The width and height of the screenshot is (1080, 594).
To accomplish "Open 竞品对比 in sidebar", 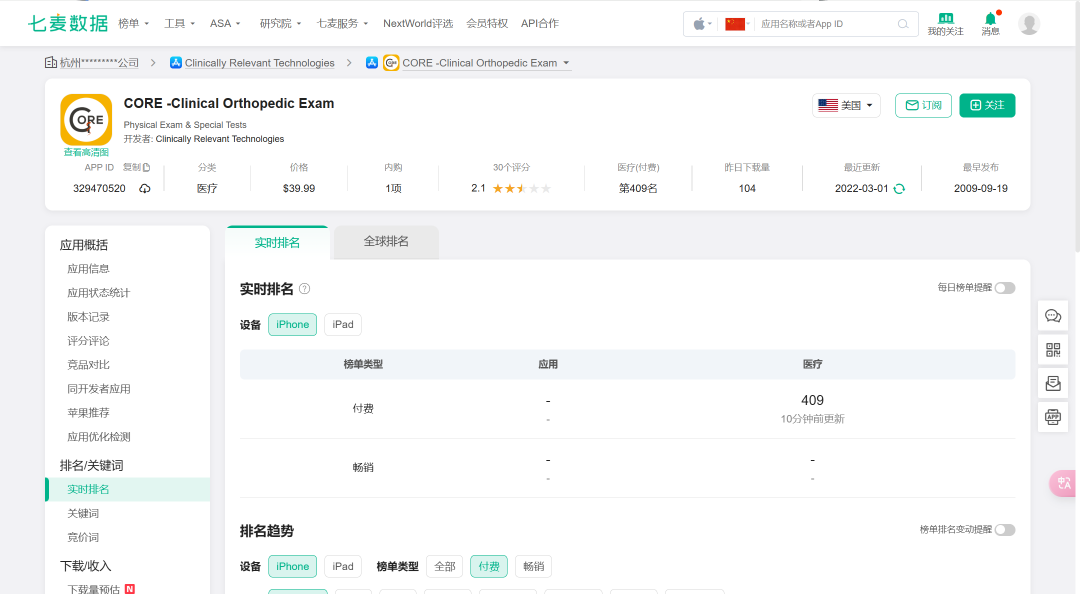I will coord(88,365).
